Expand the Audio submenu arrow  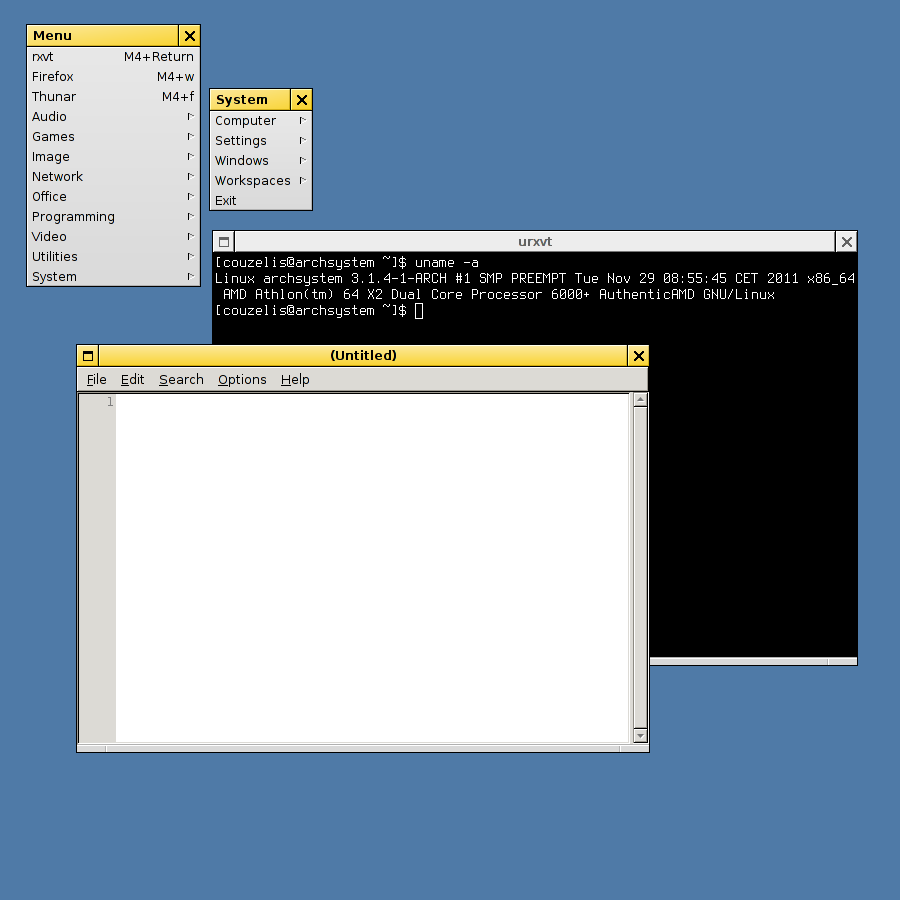pyautogui.click(x=191, y=117)
